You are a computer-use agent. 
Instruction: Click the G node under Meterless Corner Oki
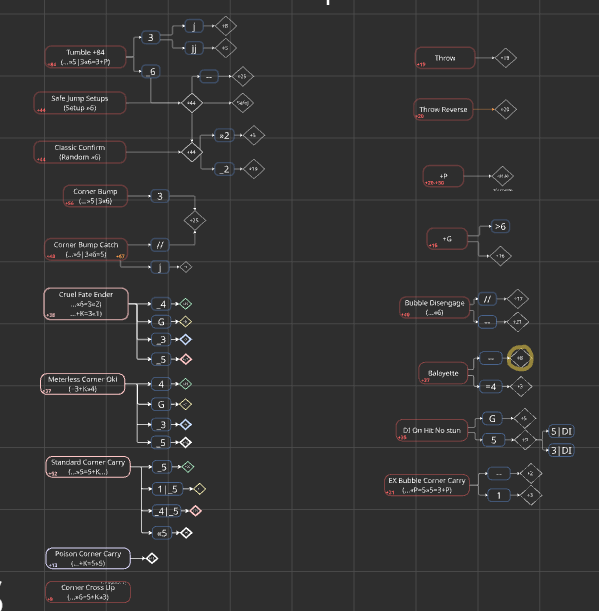coord(161,404)
